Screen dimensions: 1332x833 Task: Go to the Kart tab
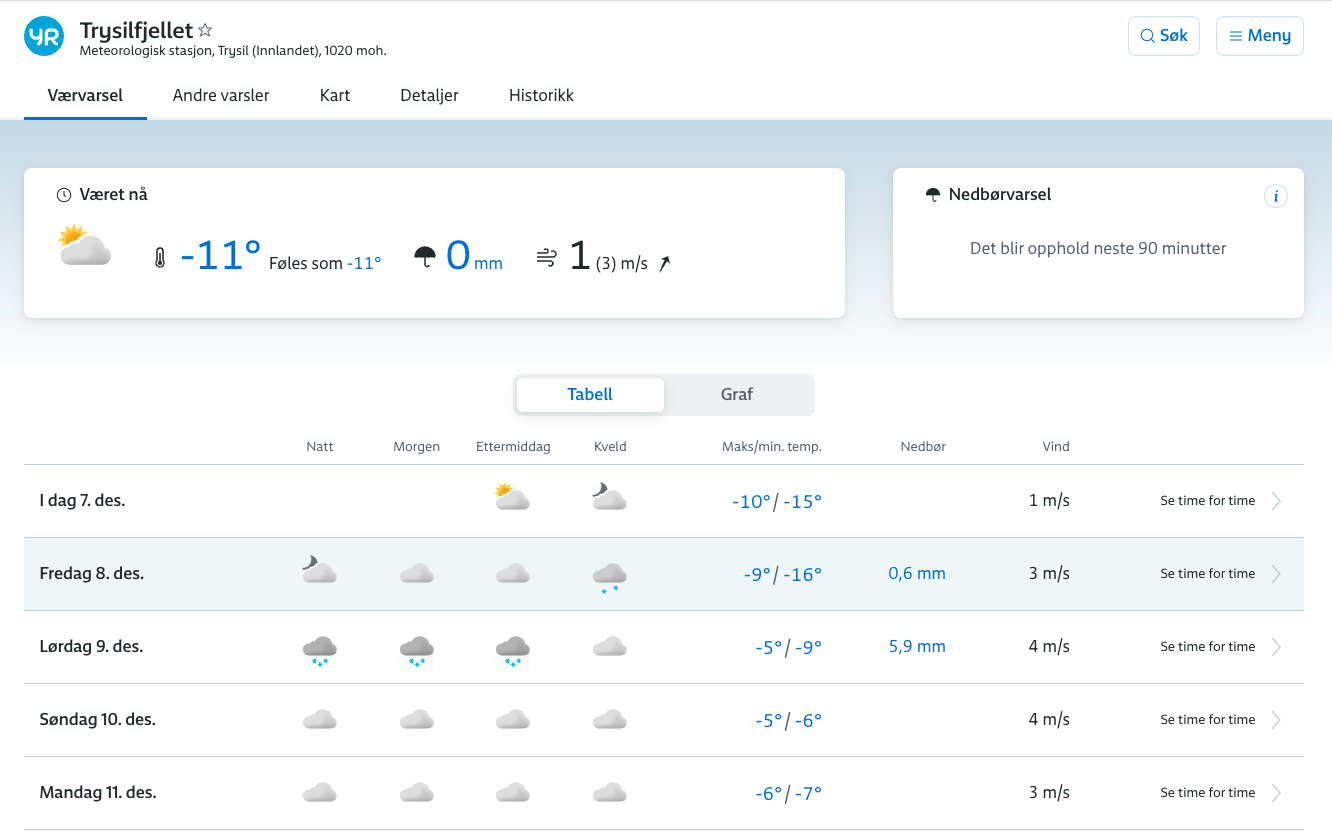335,96
